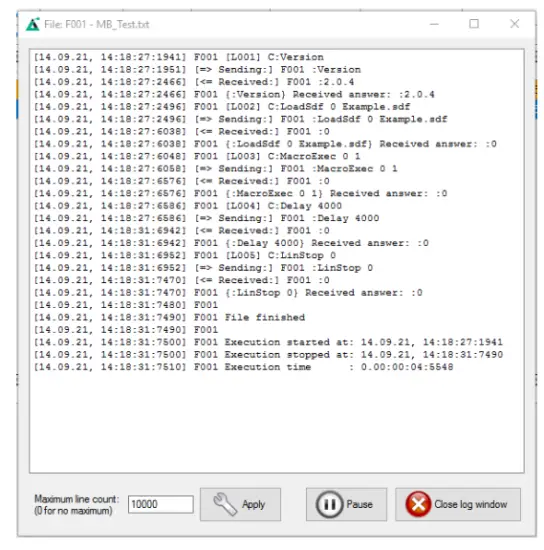
Task: Click the 'Execution stopped at' log line
Action: pyautogui.click(x=268, y=355)
